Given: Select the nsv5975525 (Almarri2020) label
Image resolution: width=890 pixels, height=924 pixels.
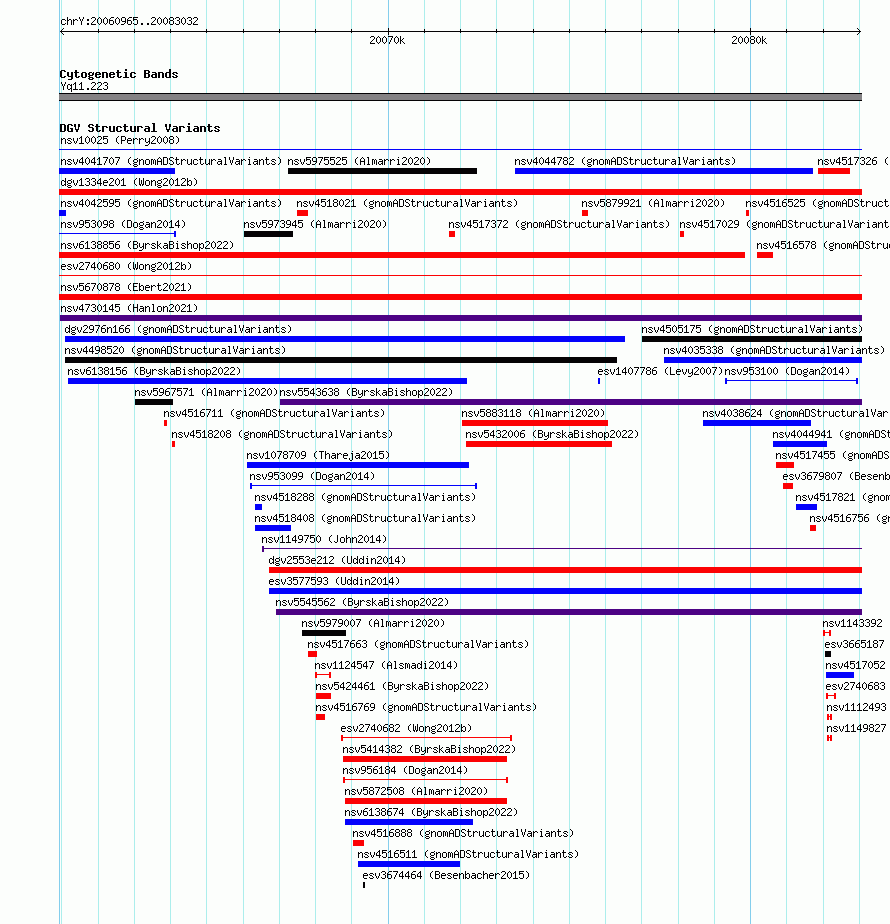Looking at the screenshot, I should [x=359, y=161].
